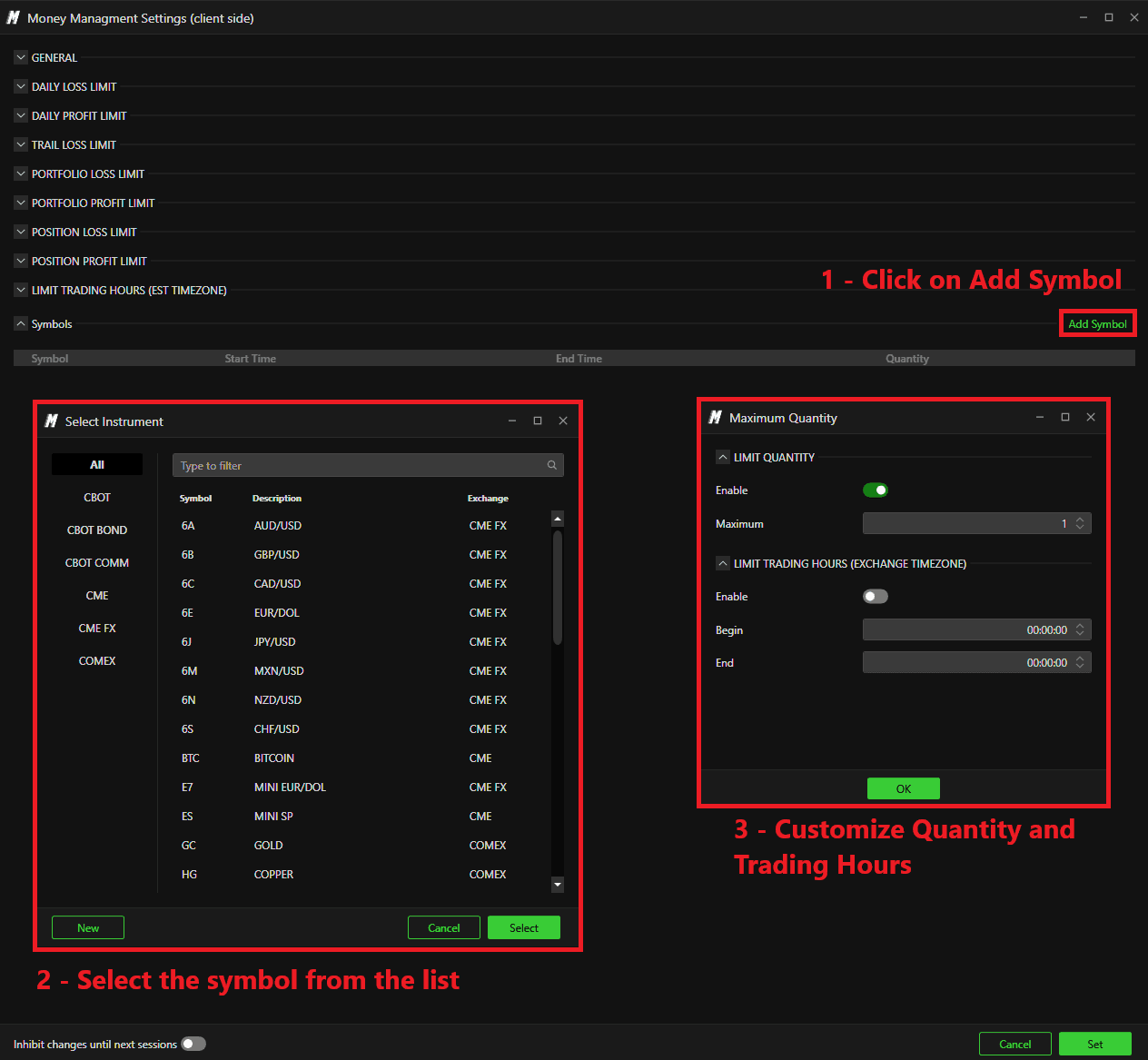
Task: Click the New button in Select Instrument
Action: point(88,927)
